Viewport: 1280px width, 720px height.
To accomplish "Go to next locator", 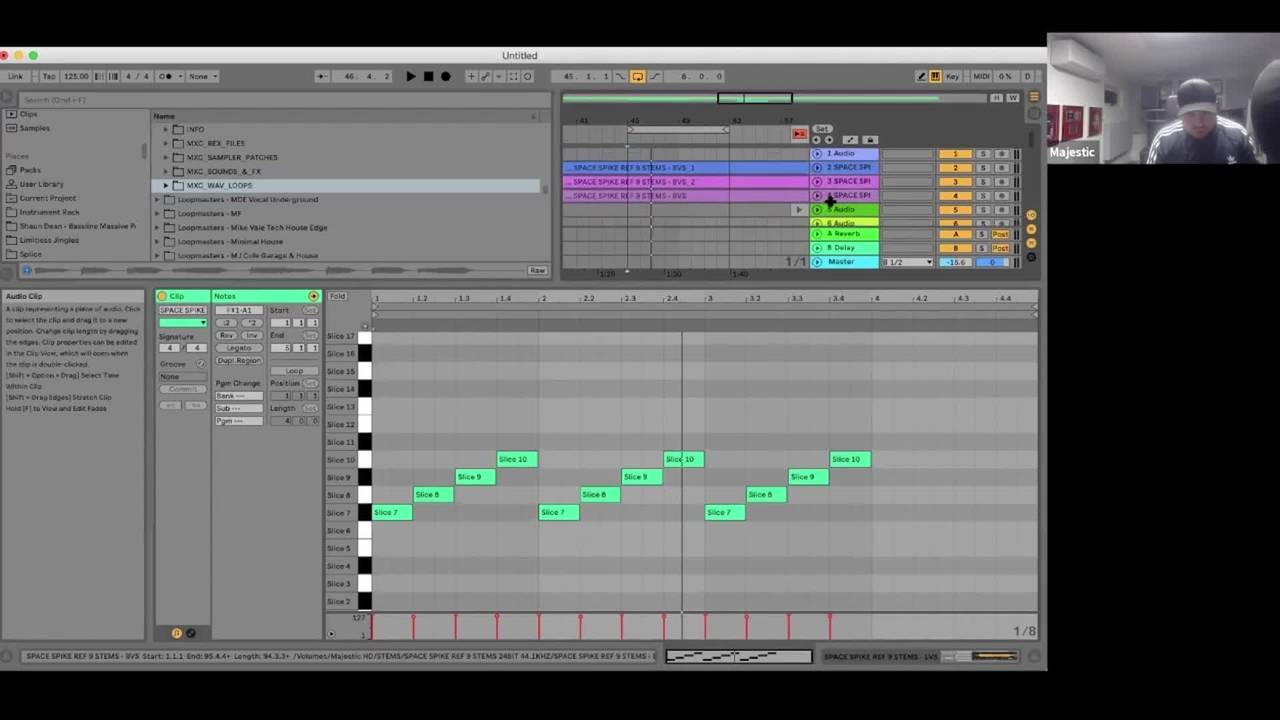I will pyautogui.click(x=828, y=140).
